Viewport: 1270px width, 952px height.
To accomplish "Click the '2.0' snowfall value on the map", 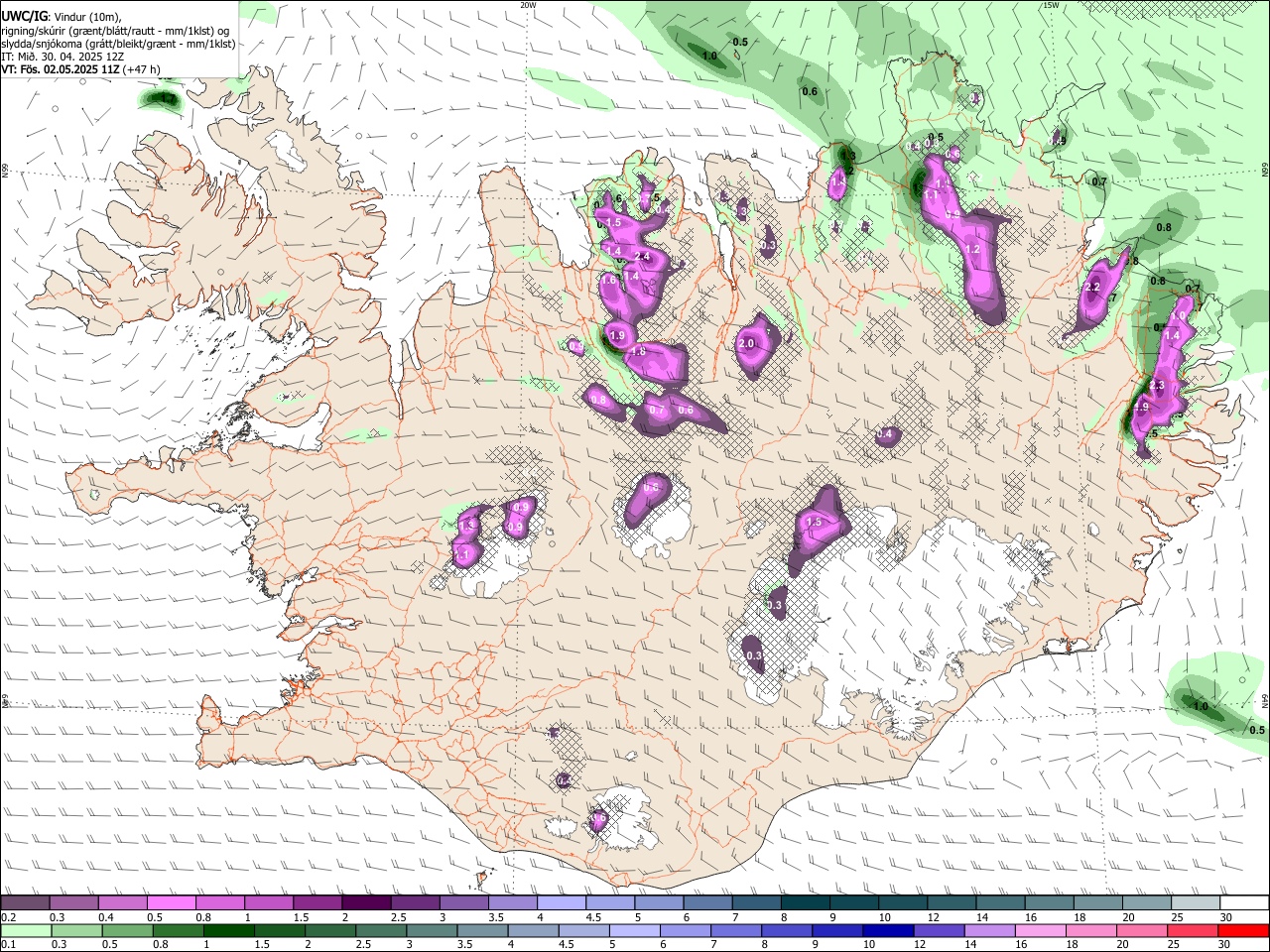I will click(747, 344).
